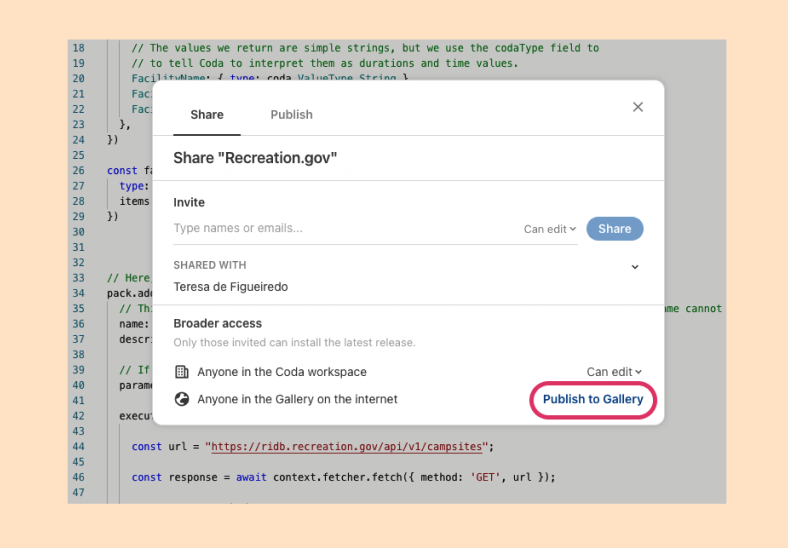Open the invite Can edit permission dropdown
Screen dimensions: 788x548
550,229
